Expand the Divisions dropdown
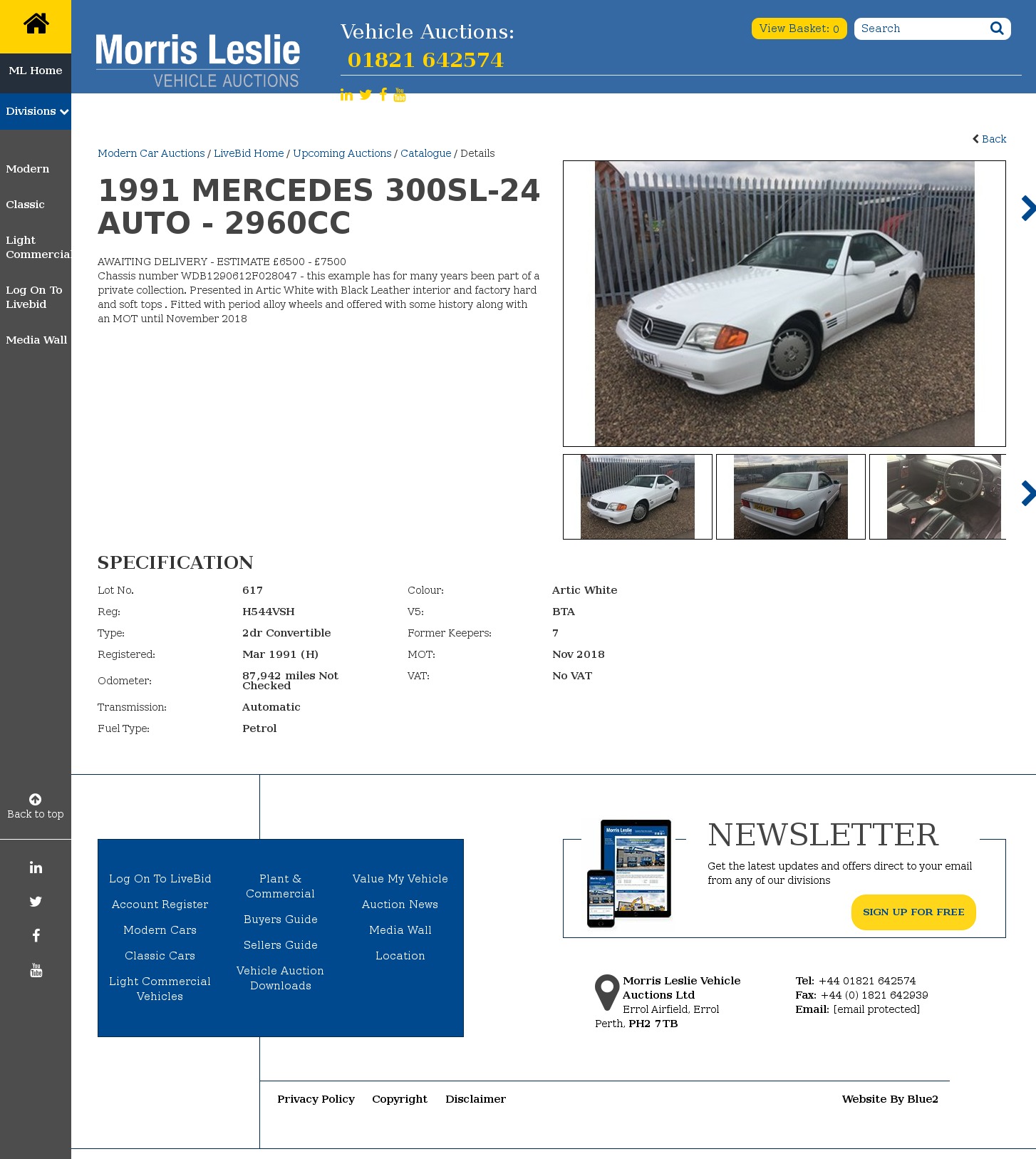This screenshot has width=1036, height=1159. pyautogui.click(x=36, y=111)
